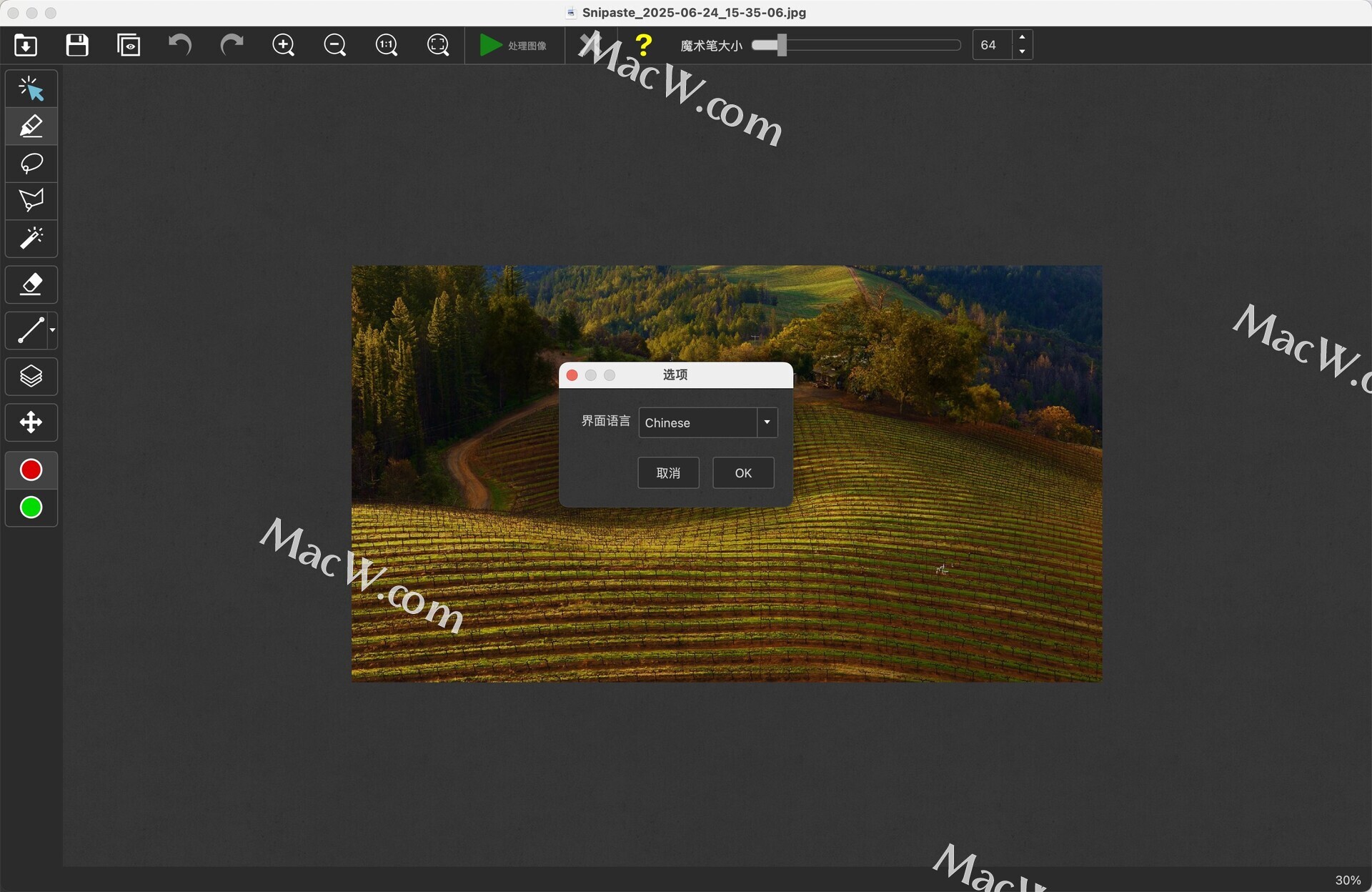Save the image with floppy disk icon
This screenshot has height=892, width=1372.
tap(77, 46)
